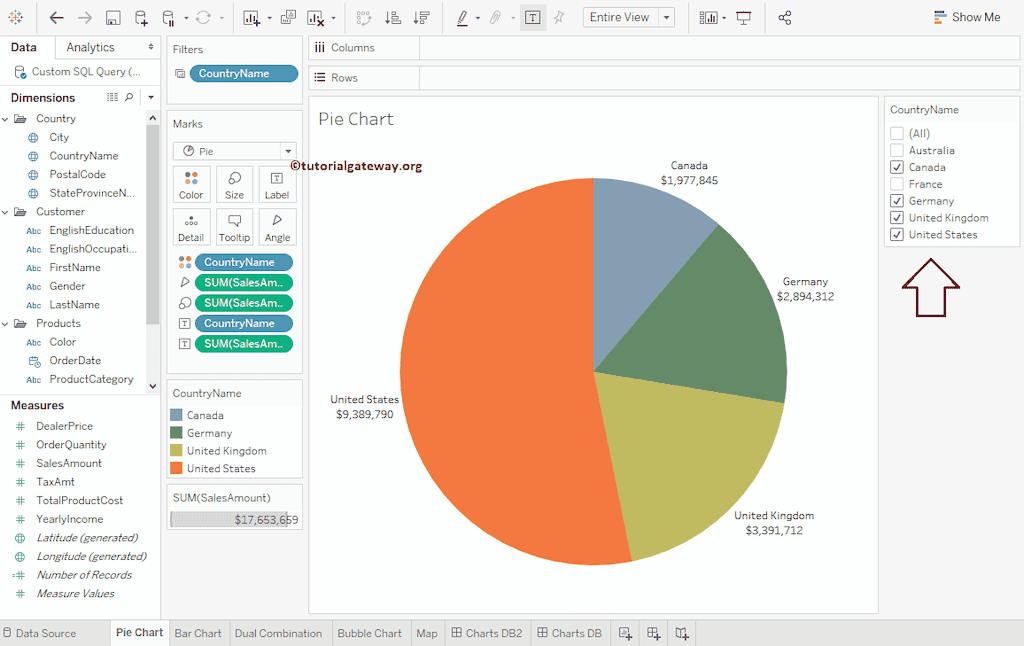Check the France filter checkbox

click(x=897, y=184)
